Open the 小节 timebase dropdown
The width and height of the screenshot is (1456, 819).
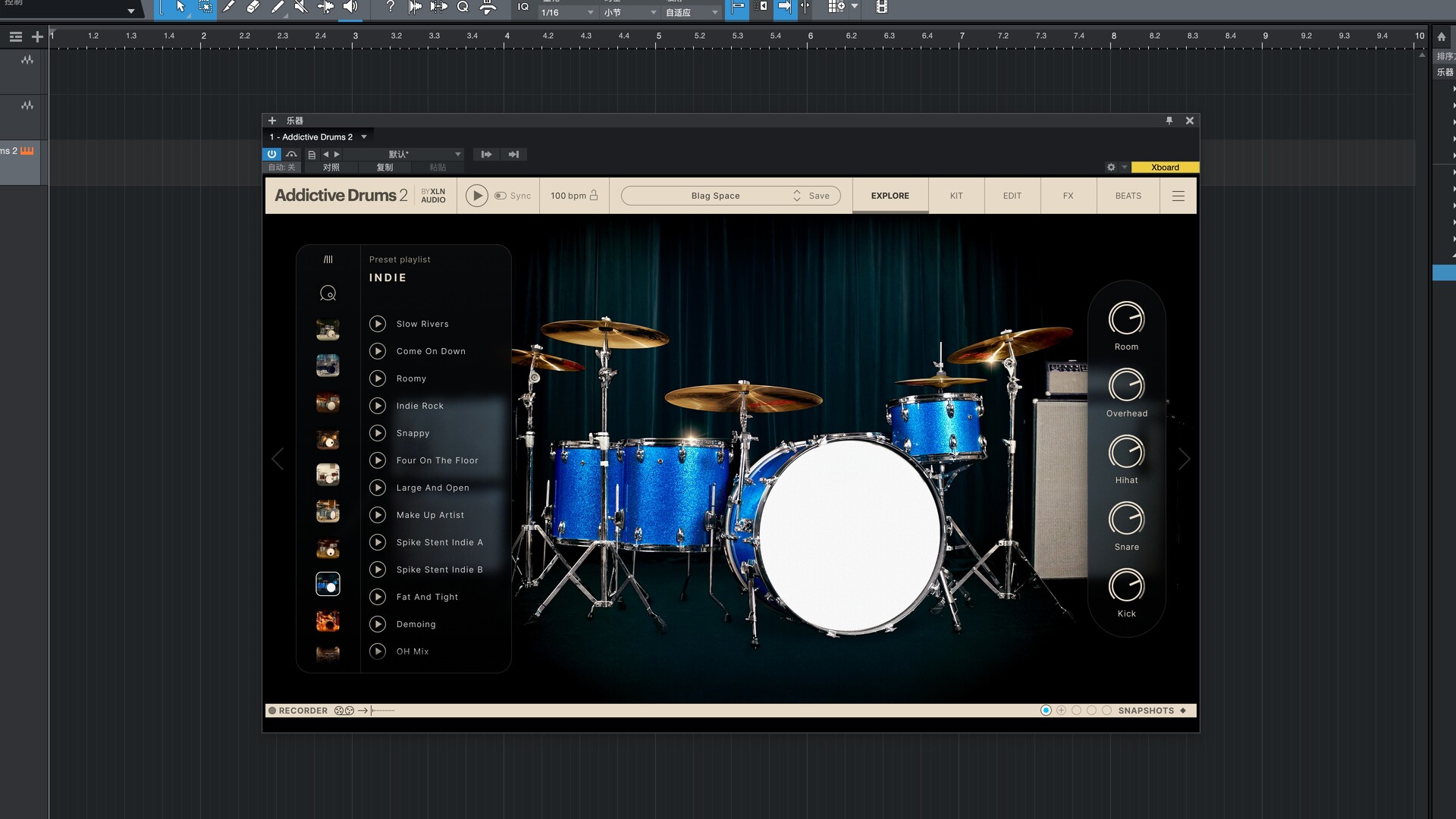(629, 13)
